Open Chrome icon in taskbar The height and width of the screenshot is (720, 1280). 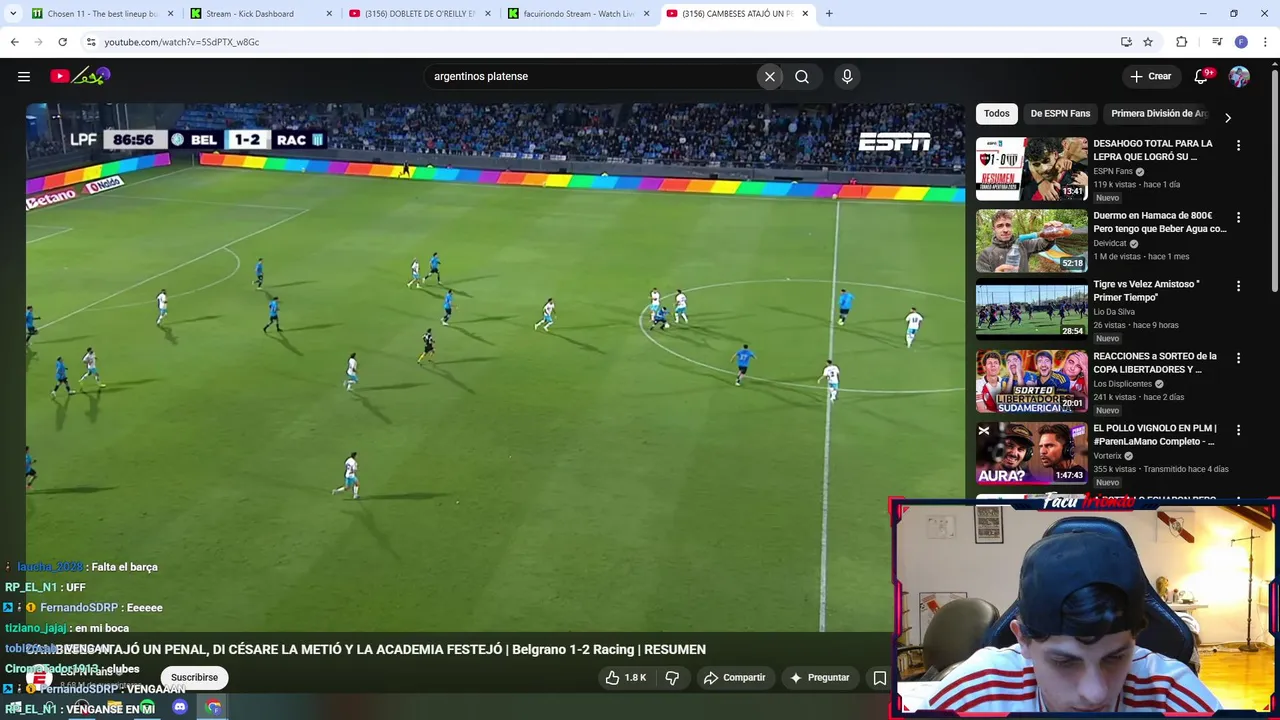point(213,707)
